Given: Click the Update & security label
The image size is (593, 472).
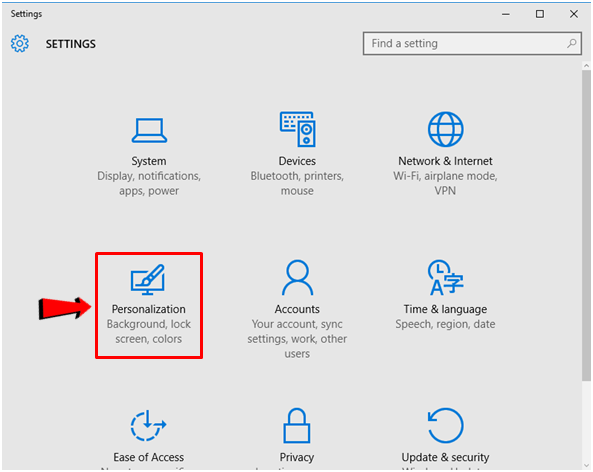Looking at the screenshot, I should (x=445, y=458).
